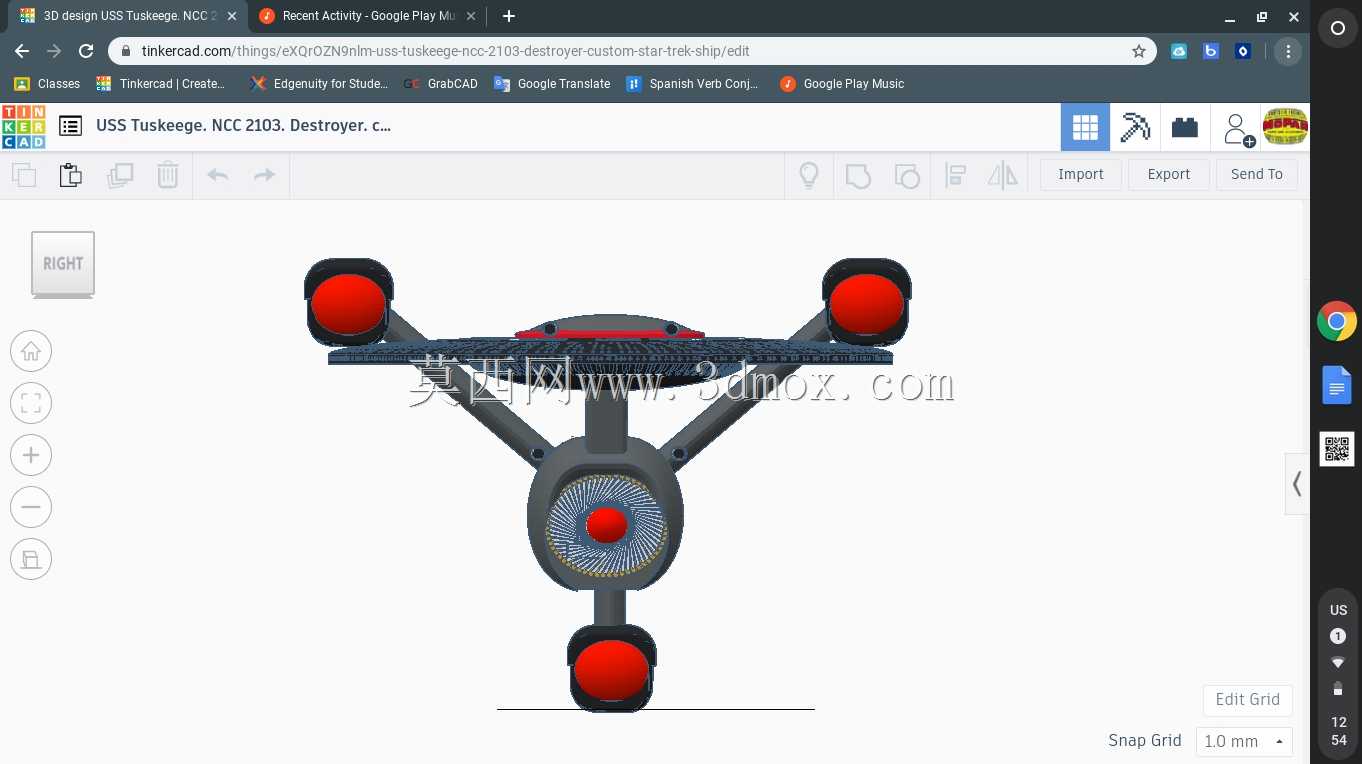Screen dimensions: 1362x764
Task: Click the RIGHT face of view cube
Action: (x=63, y=263)
